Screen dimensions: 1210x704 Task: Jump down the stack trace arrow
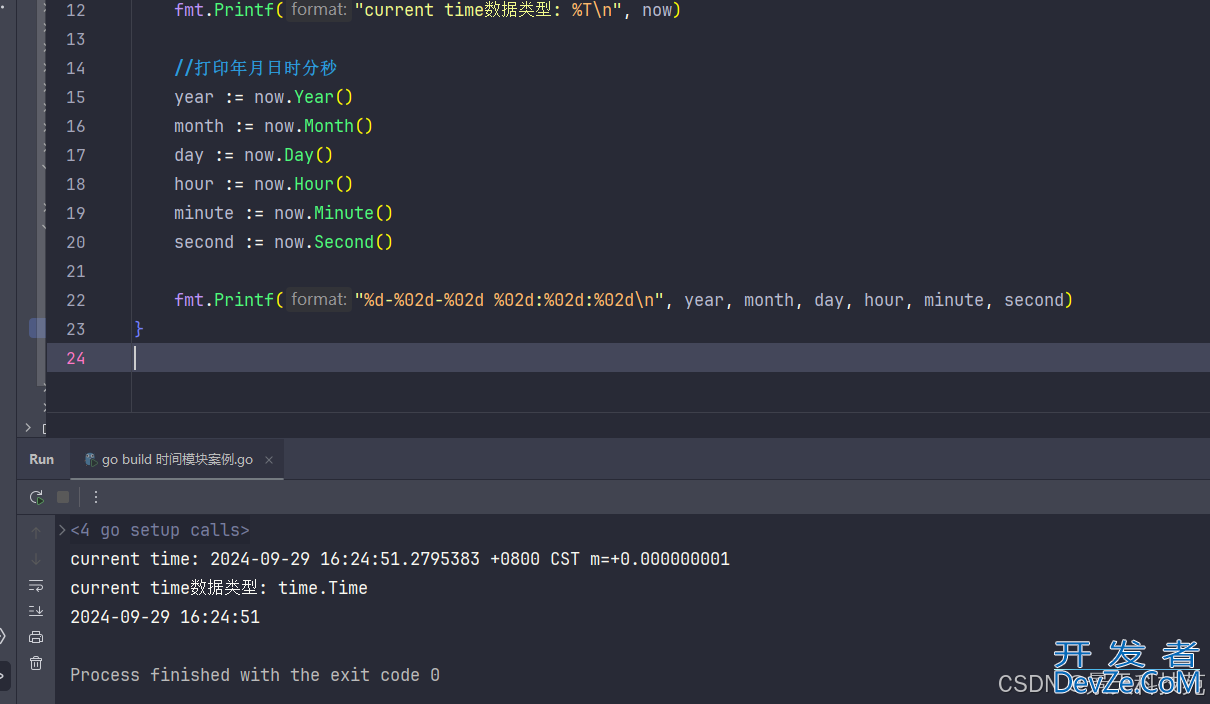point(36,559)
